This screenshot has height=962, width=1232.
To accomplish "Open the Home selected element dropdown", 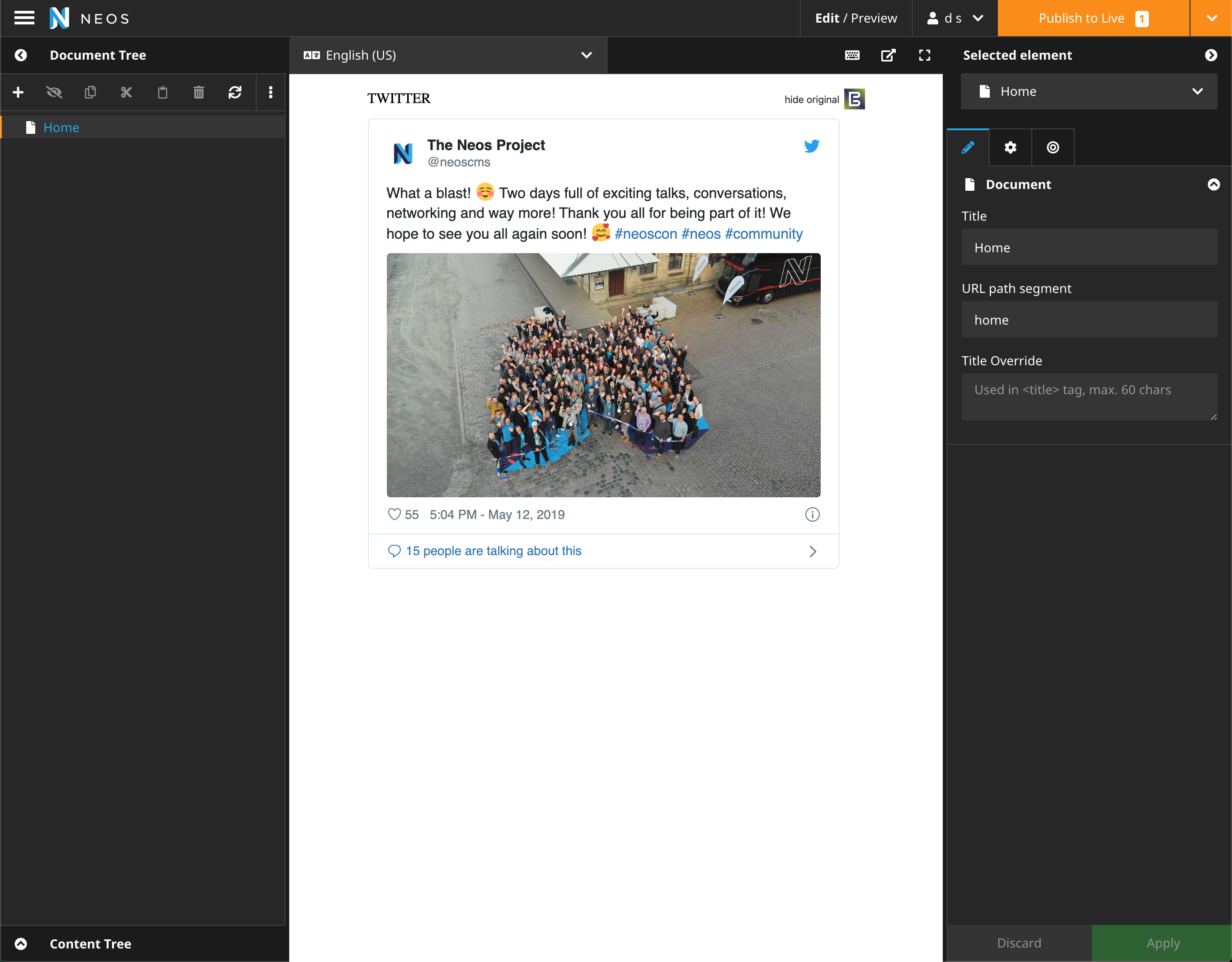I will 1089,91.
